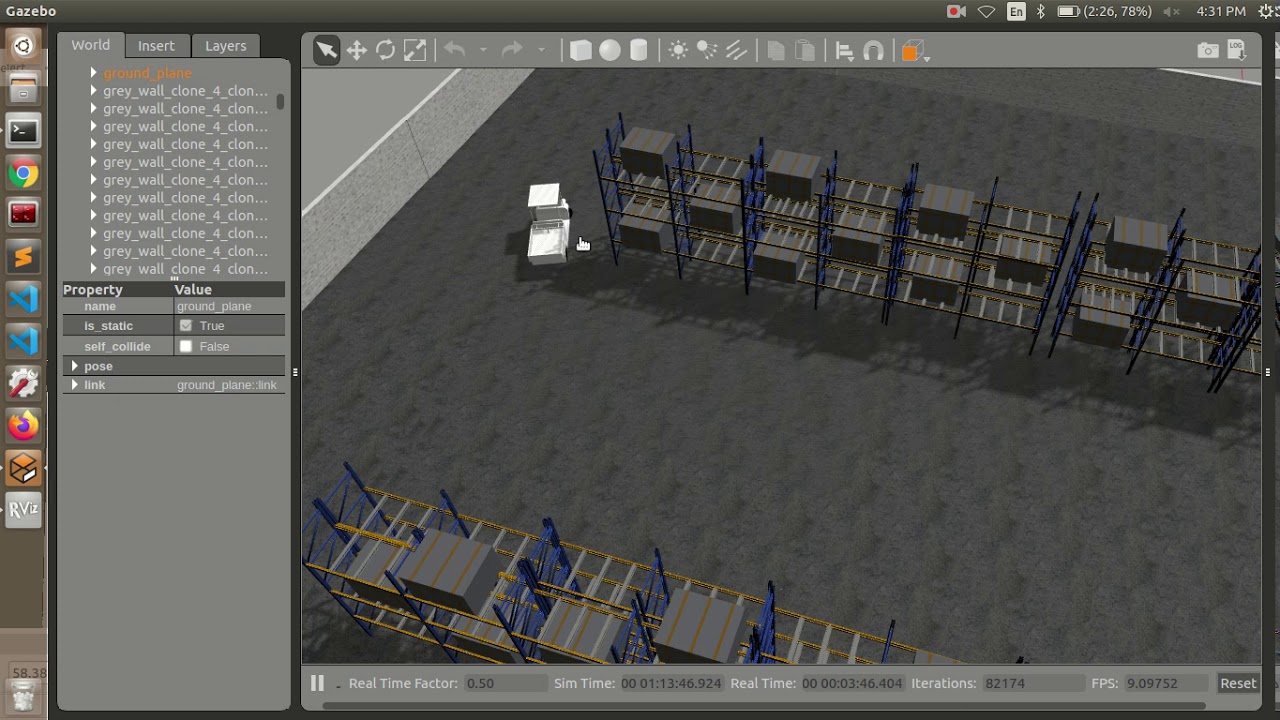Open Terminal from the Ubuntu dock

pos(23,131)
